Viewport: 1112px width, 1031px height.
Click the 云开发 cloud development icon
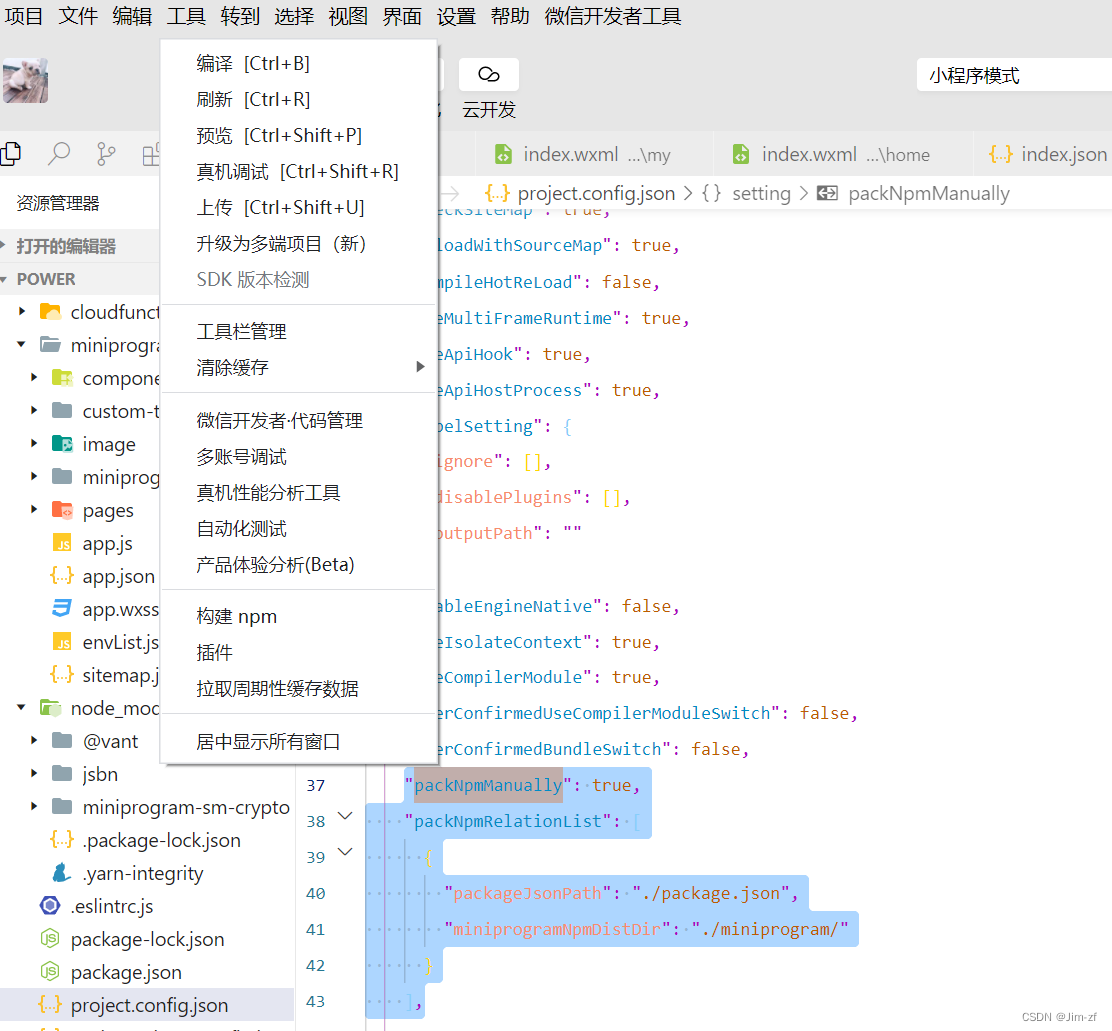pyautogui.click(x=488, y=74)
